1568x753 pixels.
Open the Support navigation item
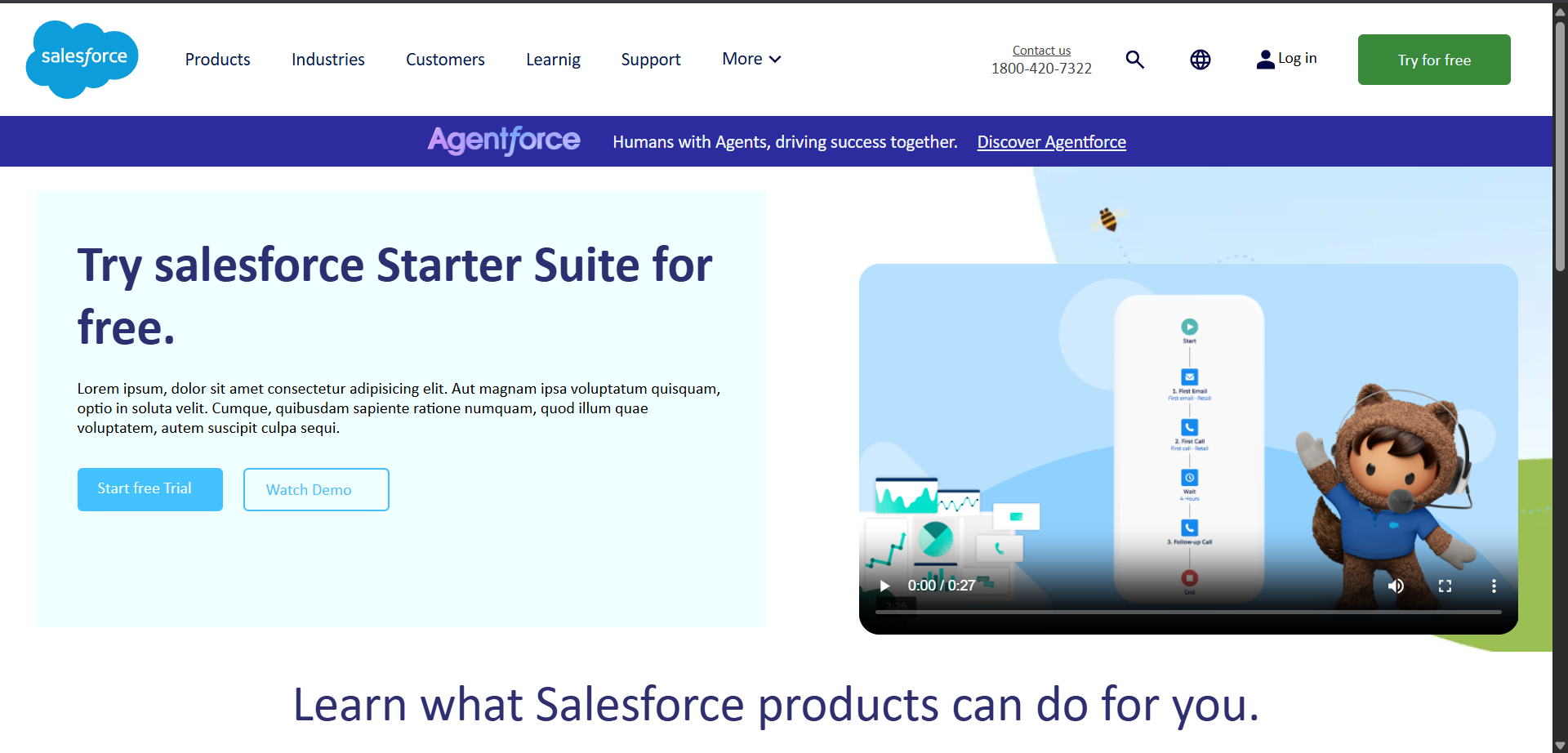(x=650, y=60)
